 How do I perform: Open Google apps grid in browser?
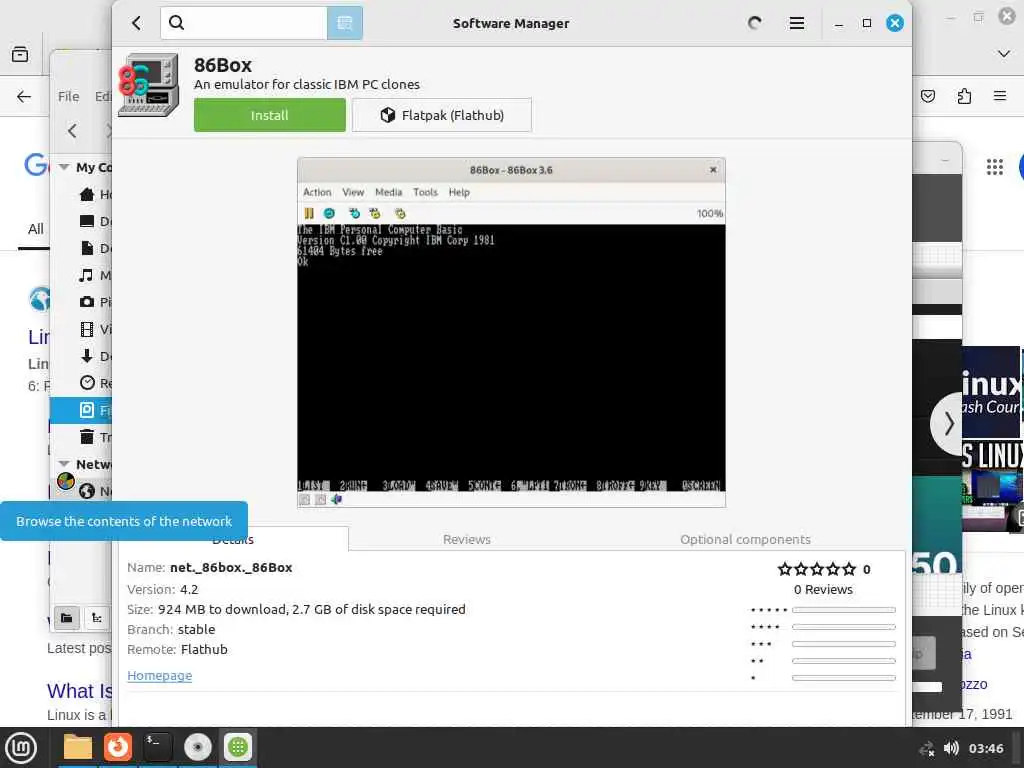click(x=995, y=167)
